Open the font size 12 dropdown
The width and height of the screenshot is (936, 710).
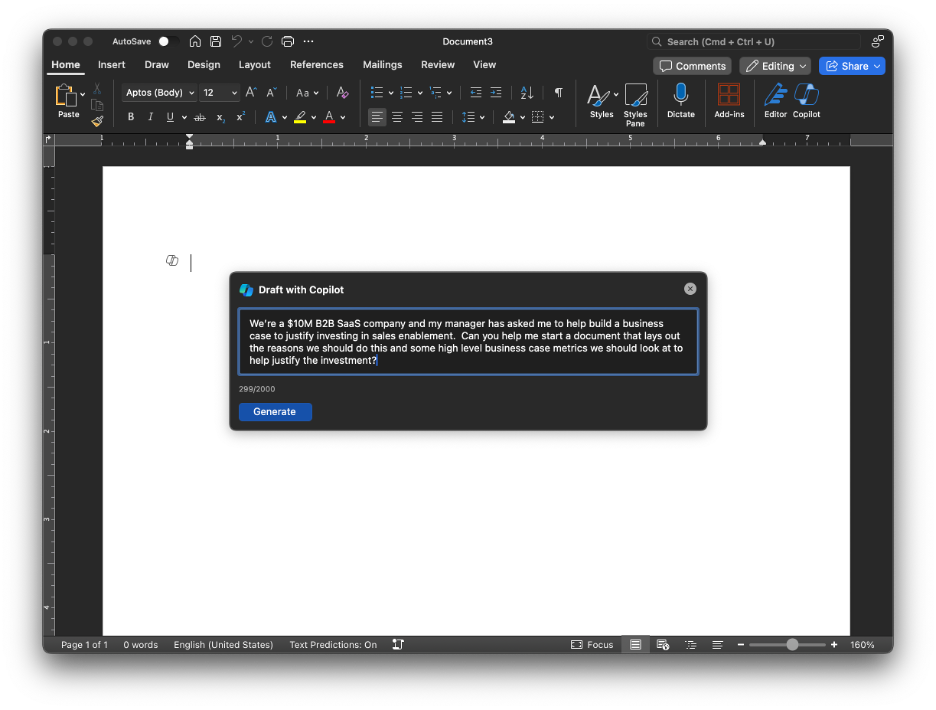220,93
